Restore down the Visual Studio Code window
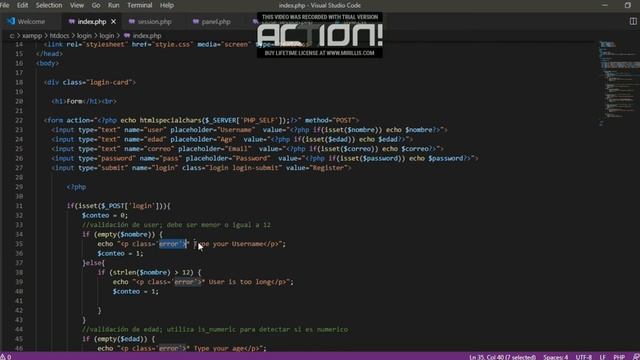Image resolution: width=640 pixels, height=360 pixels. (x=628, y=5)
